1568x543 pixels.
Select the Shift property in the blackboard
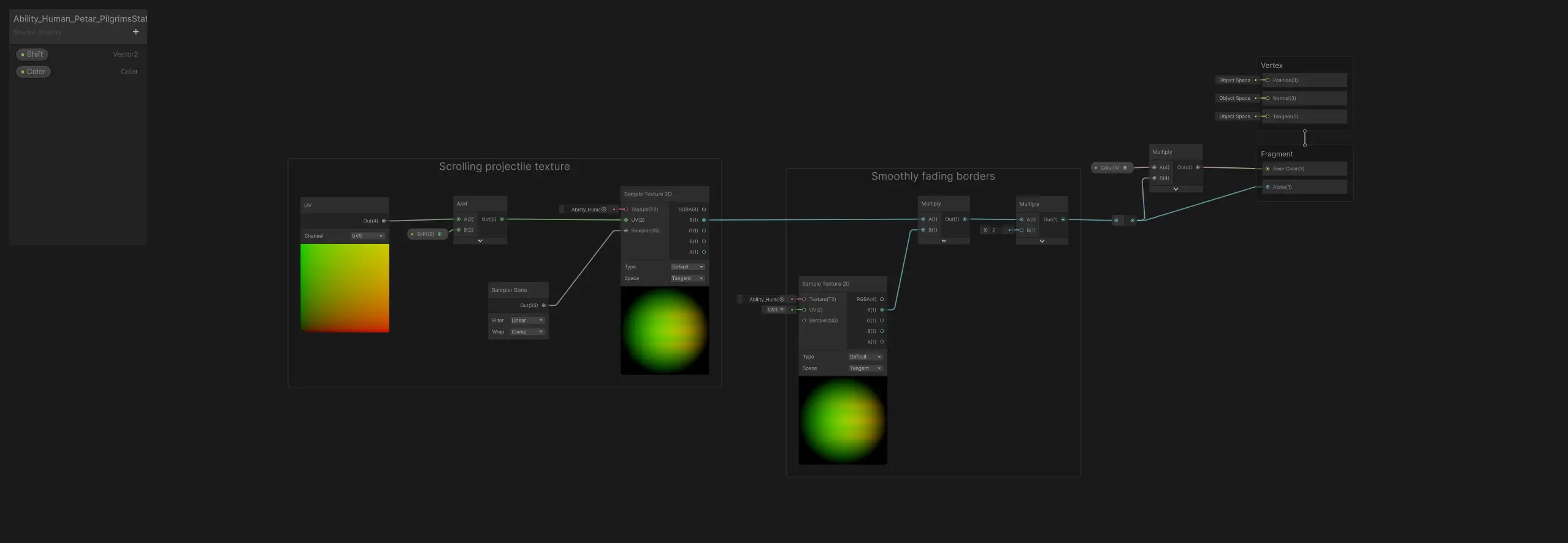[x=32, y=55]
